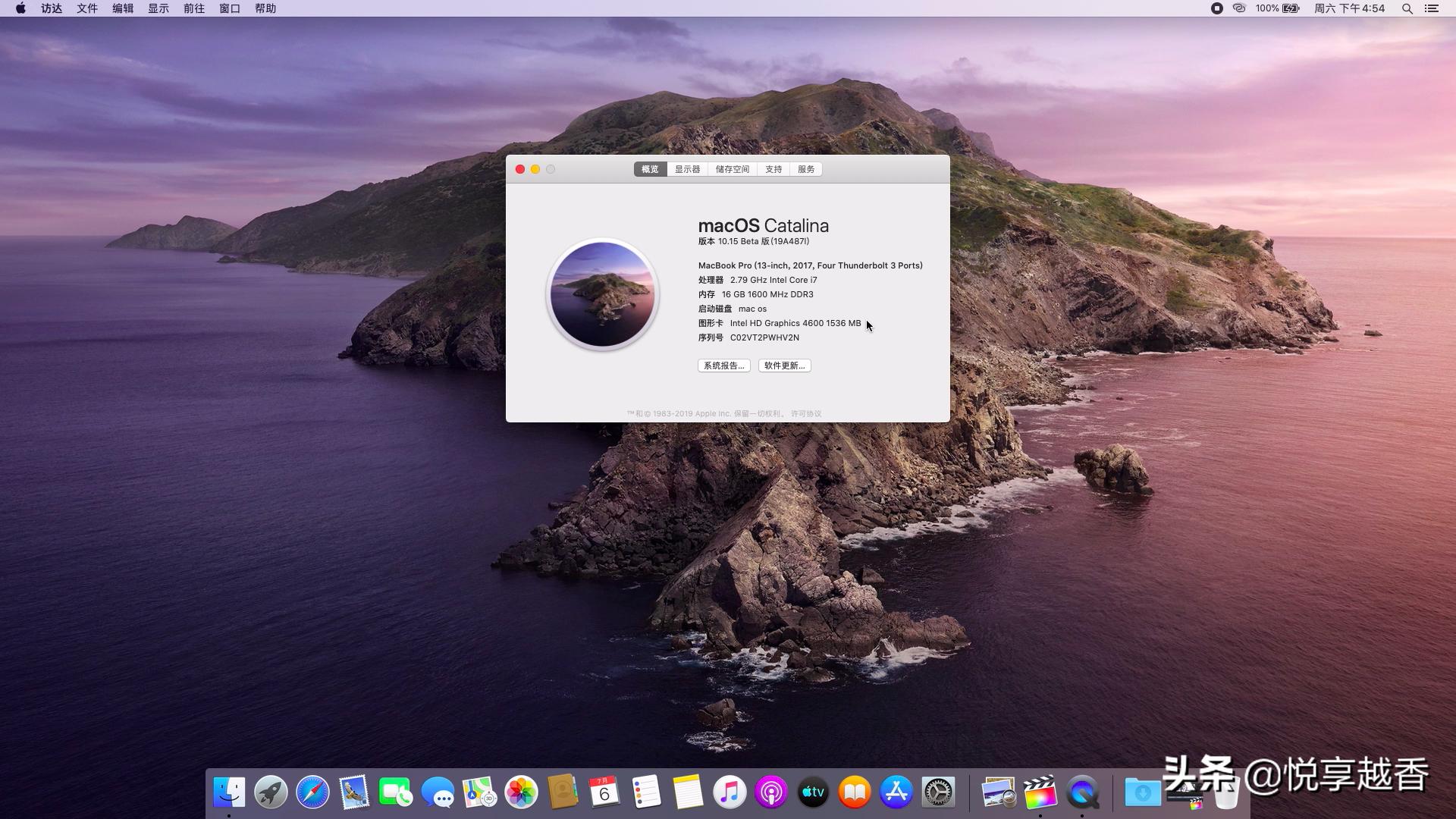
Task: Click the 软件更新 button
Action: pos(783,366)
